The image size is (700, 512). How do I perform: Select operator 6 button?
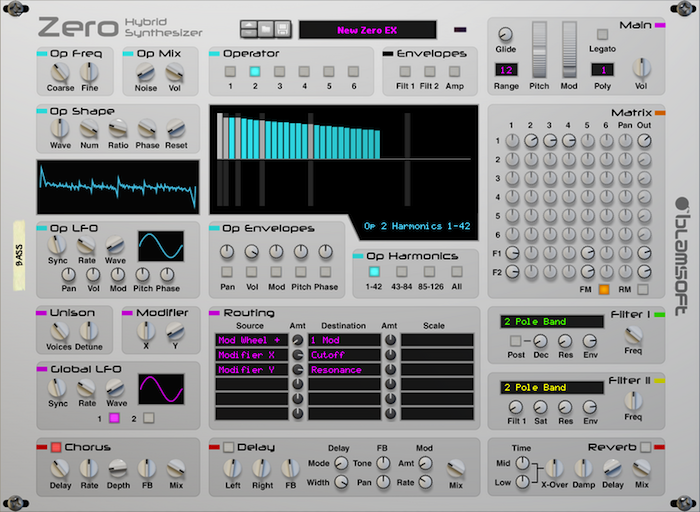354,71
